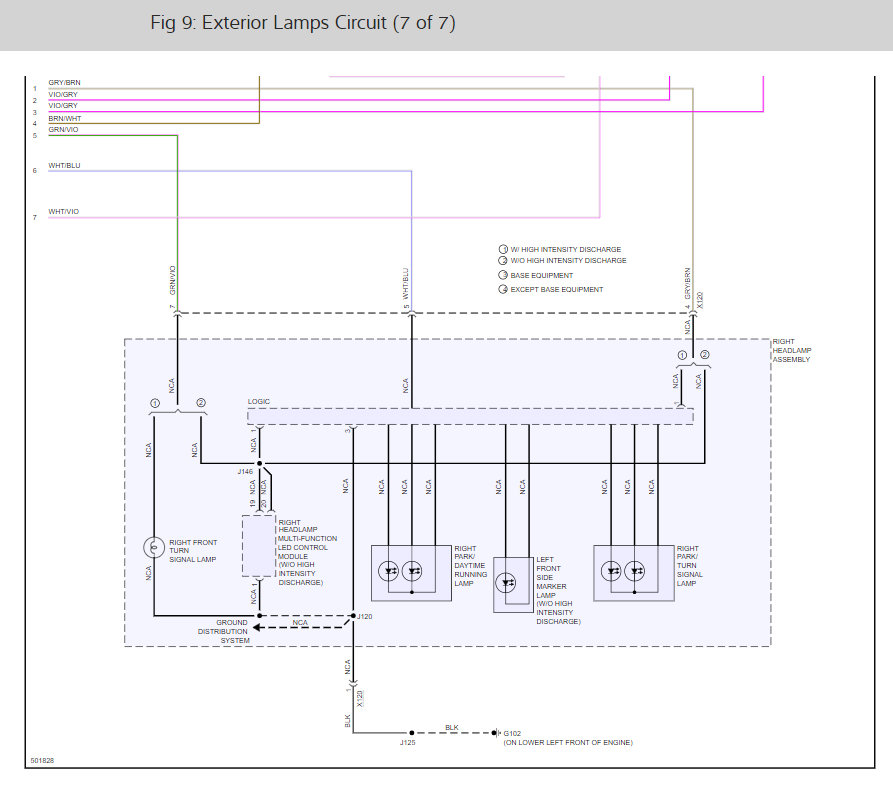Click the legend circle marker for 'W/ HIGH INTENSITY DISCHARGE'
This screenshot has height=791, width=893.
coord(503,249)
